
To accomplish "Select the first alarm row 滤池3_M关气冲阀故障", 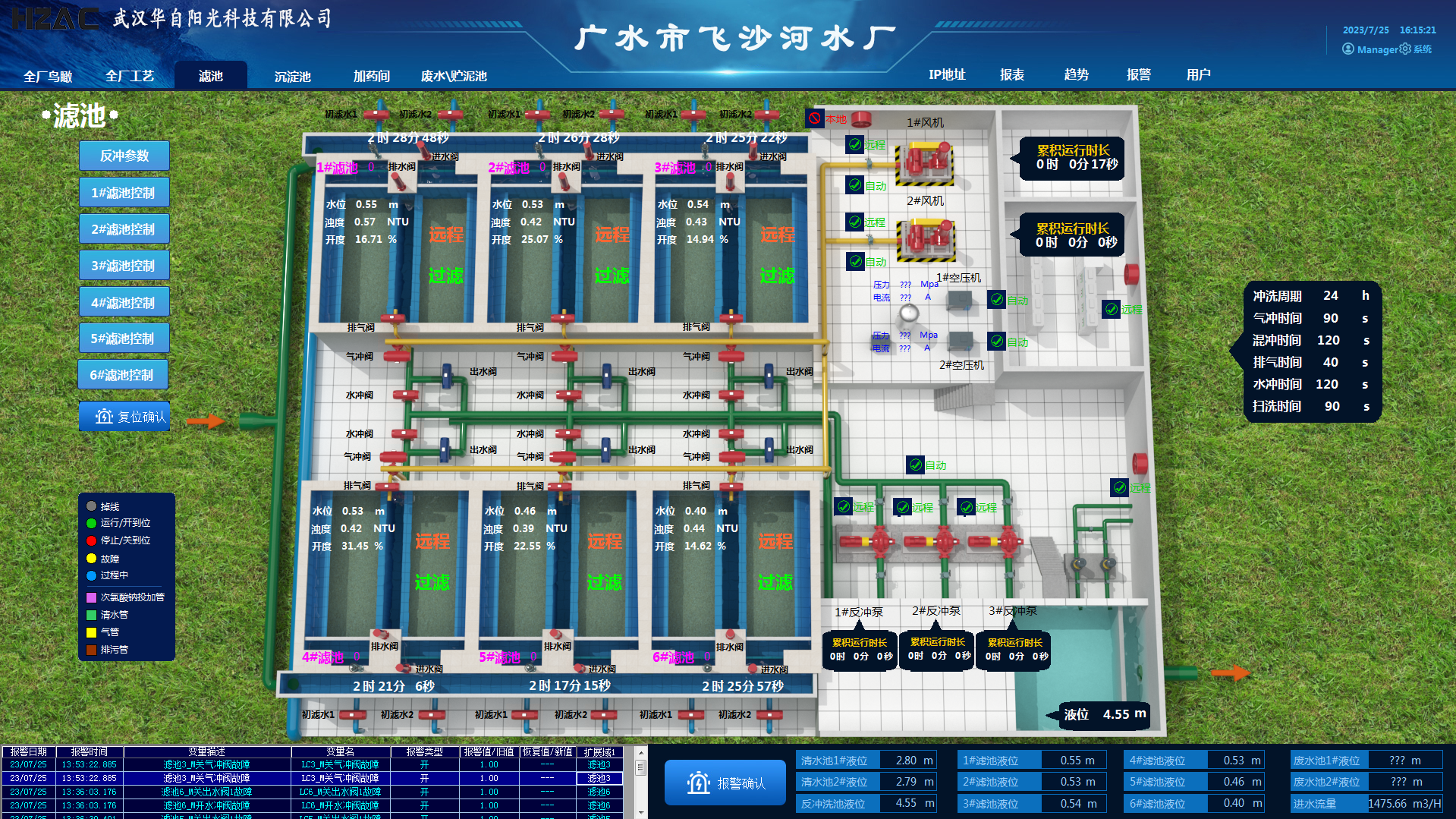I will click(x=313, y=764).
